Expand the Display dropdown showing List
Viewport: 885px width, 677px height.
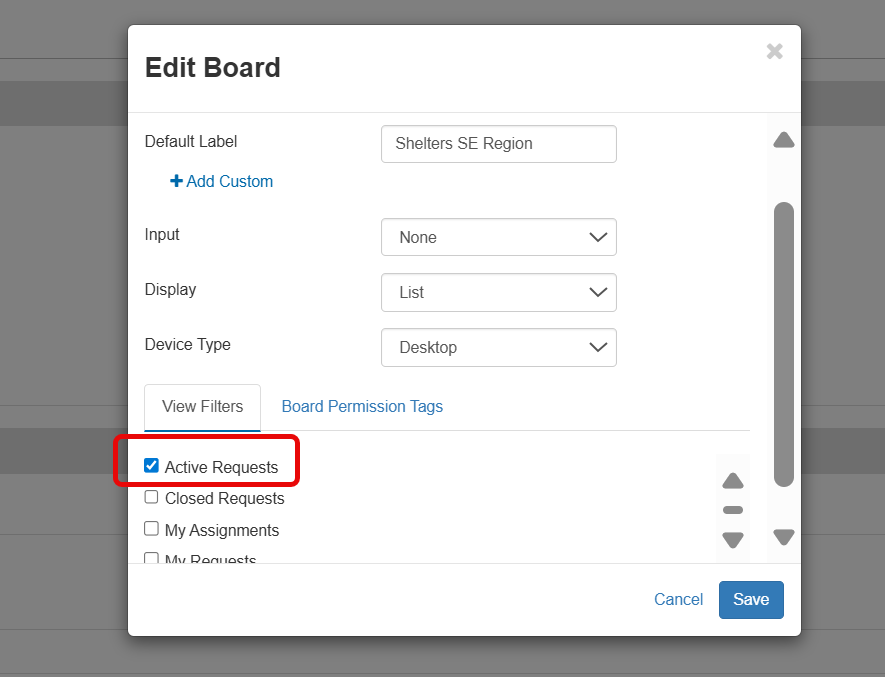[x=498, y=292]
